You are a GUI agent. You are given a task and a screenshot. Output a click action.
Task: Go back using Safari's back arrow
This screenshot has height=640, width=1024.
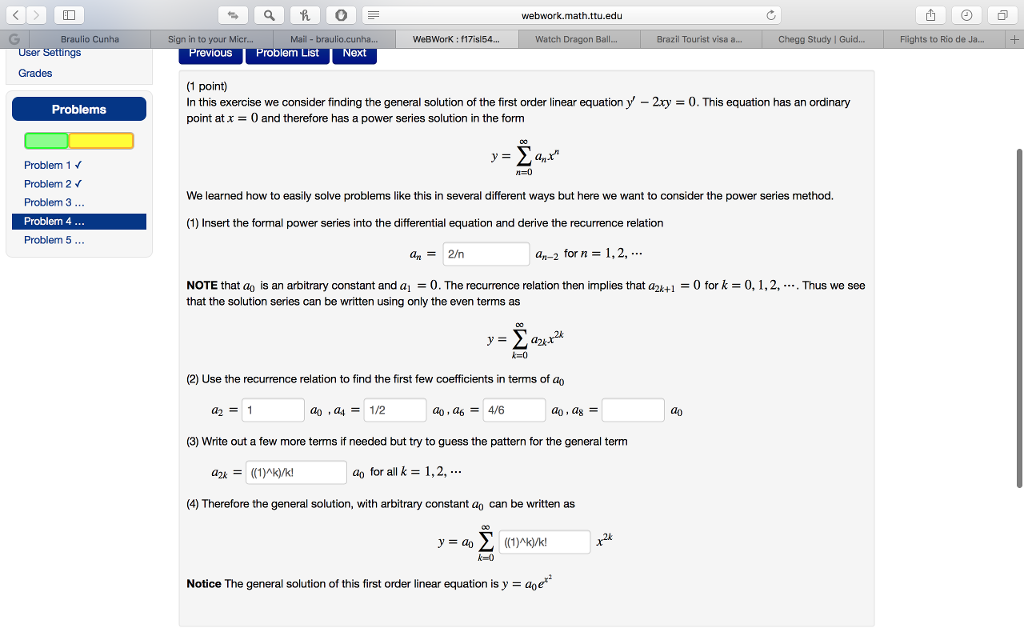point(16,15)
